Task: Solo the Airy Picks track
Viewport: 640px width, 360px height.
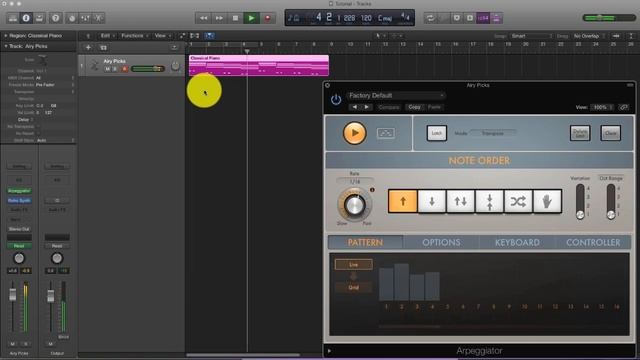Action: [115, 69]
